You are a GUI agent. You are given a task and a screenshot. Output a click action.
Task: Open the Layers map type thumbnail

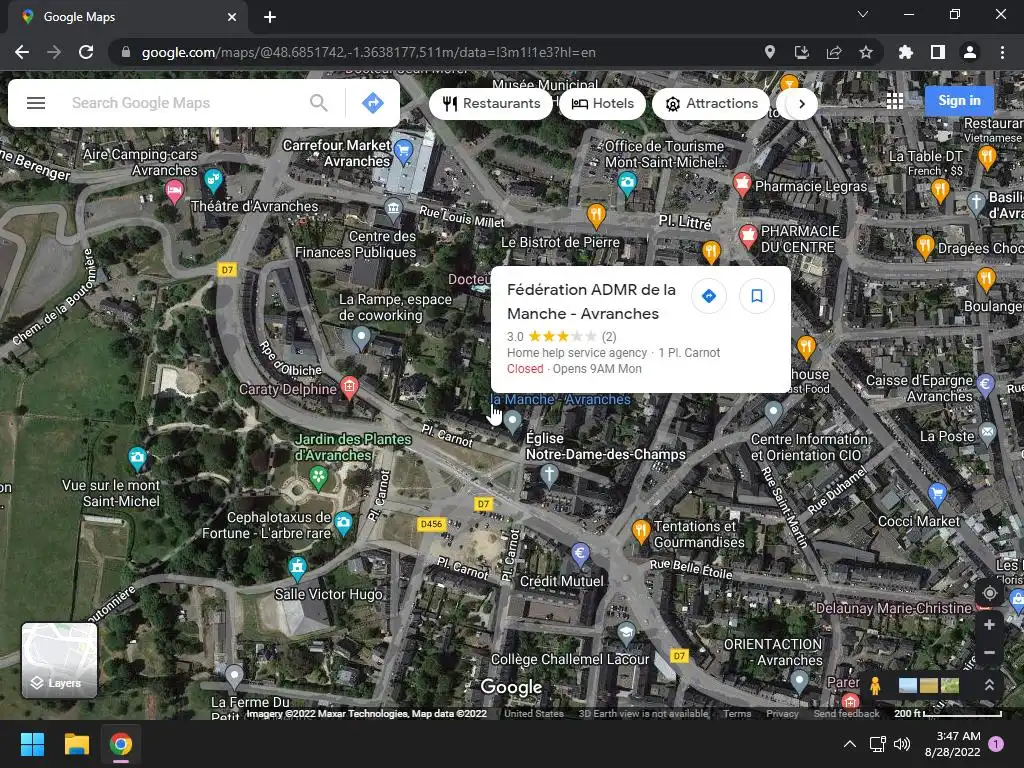pos(59,660)
